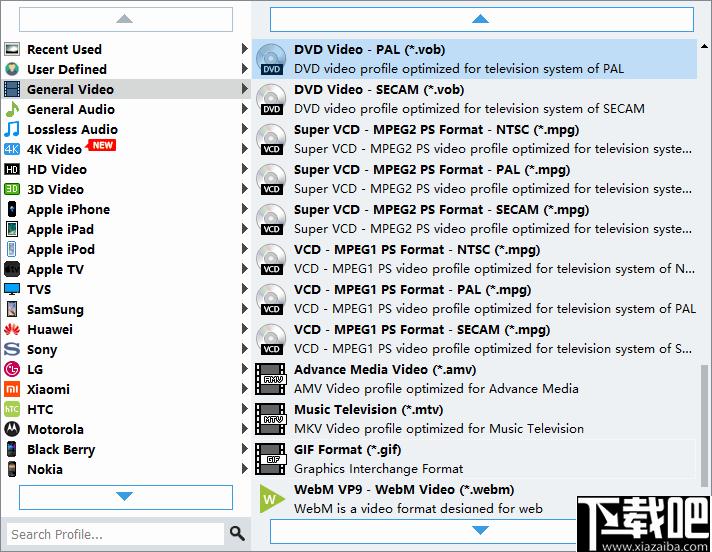Click the TVS monitor icon
The width and height of the screenshot is (712, 552).
pyautogui.click(x=12, y=289)
